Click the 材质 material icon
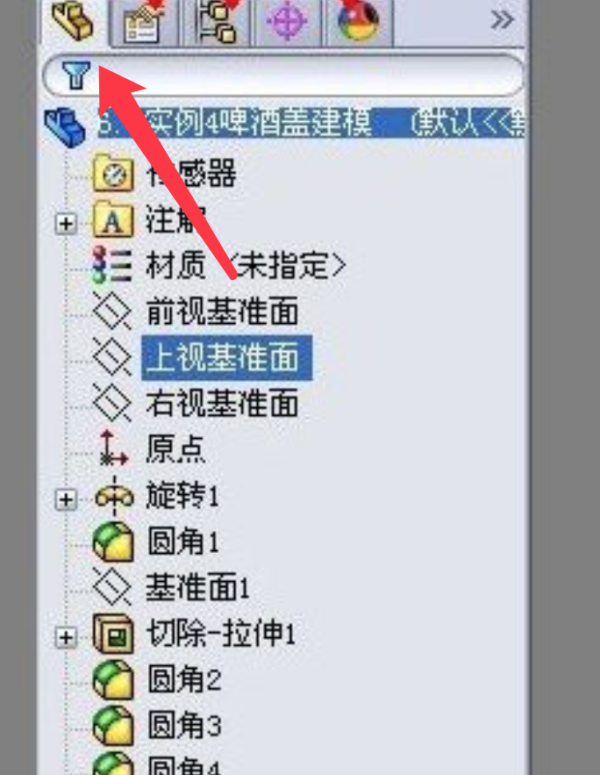 coord(113,265)
